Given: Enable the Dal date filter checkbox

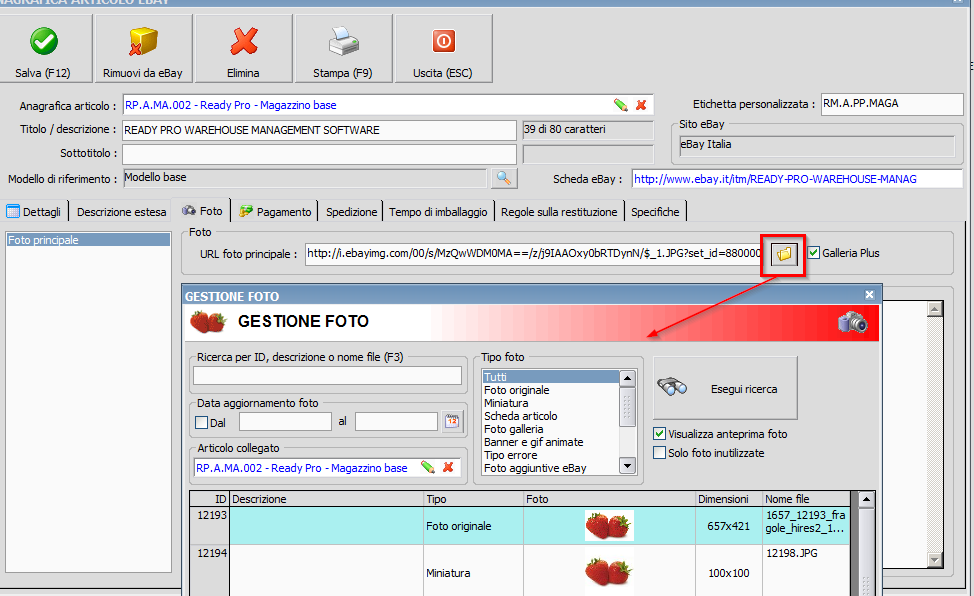Looking at the screenshot, I should click(201, 423).
